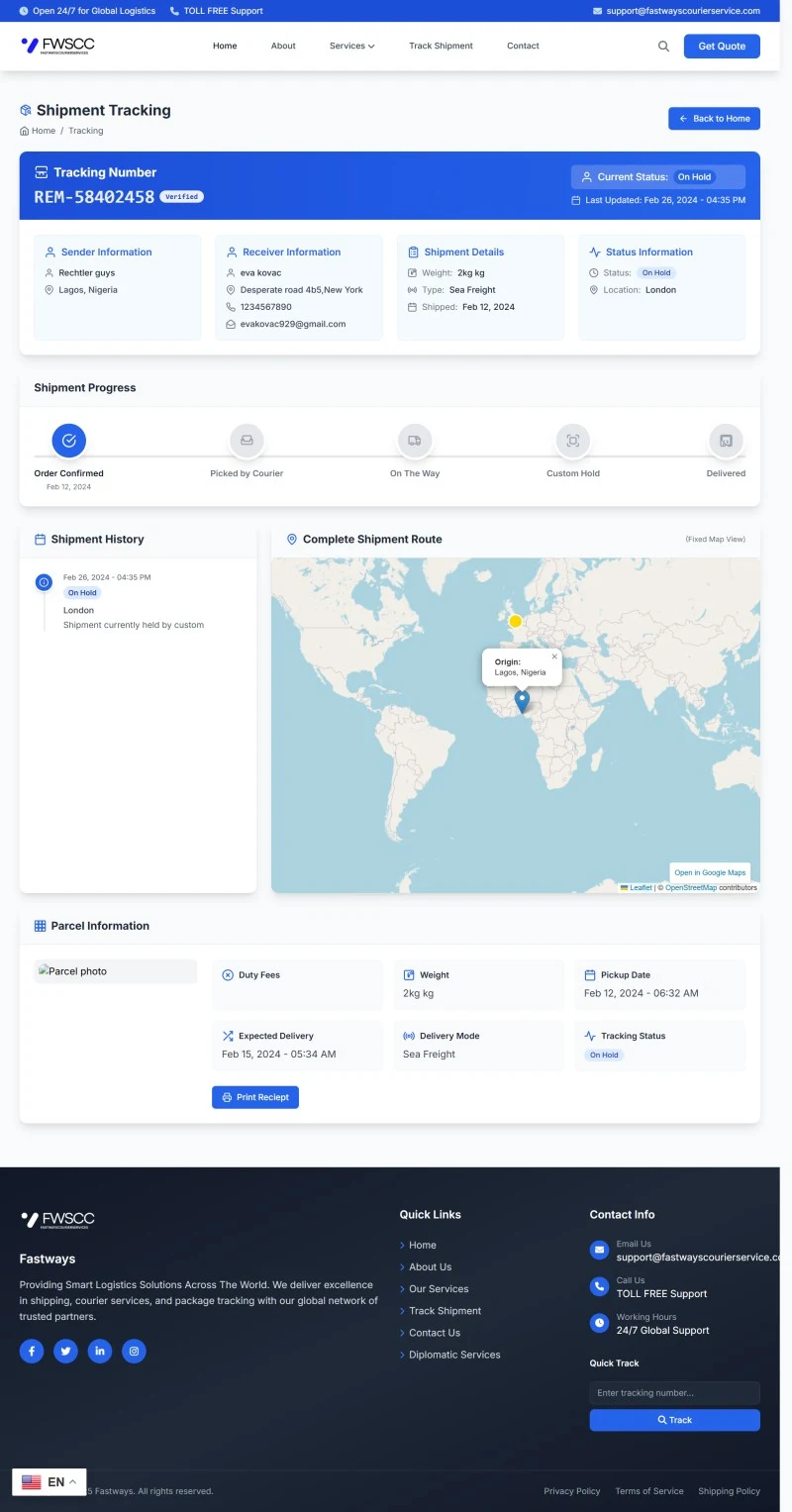Click the Track button in Quick Track
This screenshot has height=1512, width=792.
(674, 1420)
